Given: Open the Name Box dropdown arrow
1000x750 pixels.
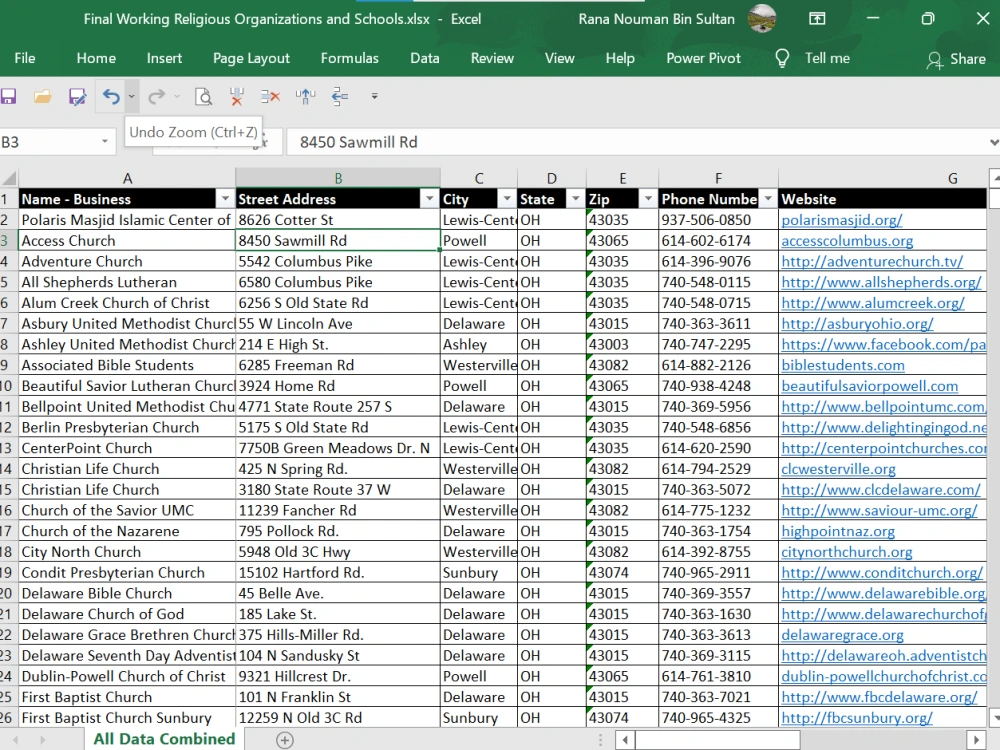Looking at the screenshot, I should pyautogui.click(x=105, y=142).
